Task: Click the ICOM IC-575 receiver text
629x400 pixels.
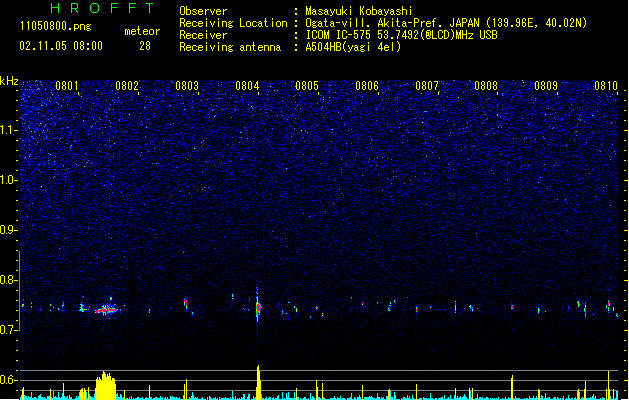Action: (x=402, y=35)
